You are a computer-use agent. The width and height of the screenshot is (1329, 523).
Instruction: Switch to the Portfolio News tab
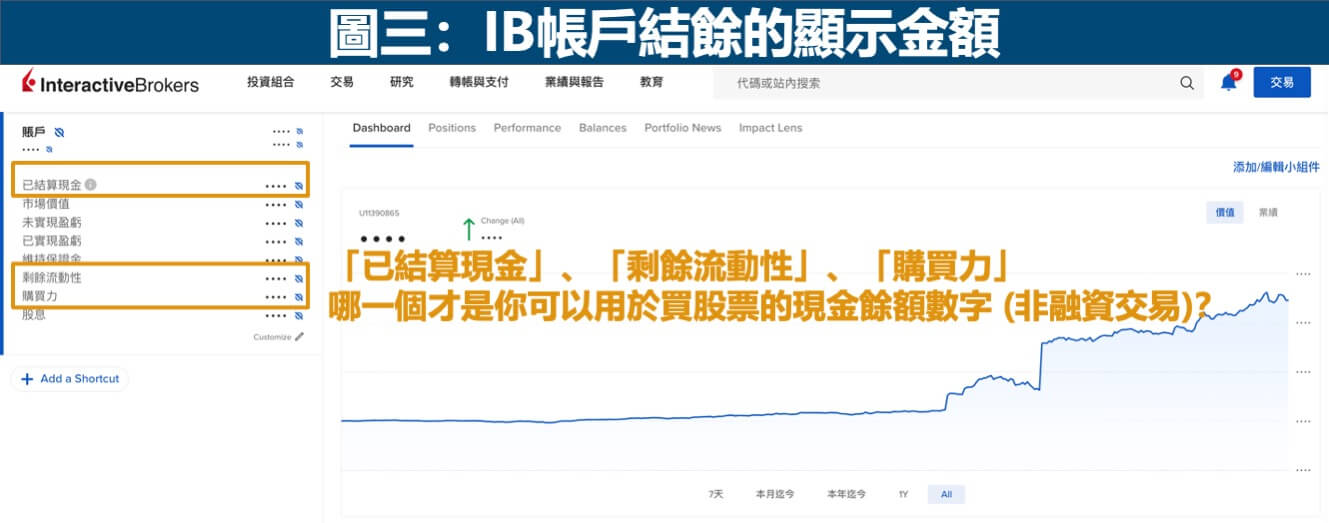pos(683,128)
